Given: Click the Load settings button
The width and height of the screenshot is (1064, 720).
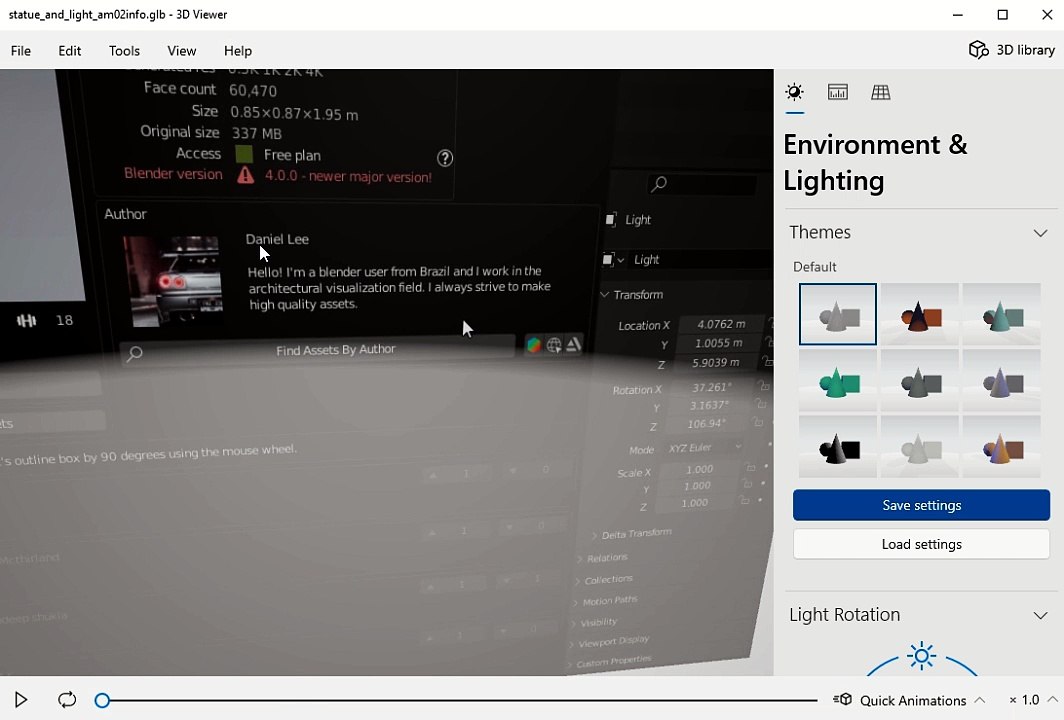Looking at the screenshot, I should tap(921, 544).
